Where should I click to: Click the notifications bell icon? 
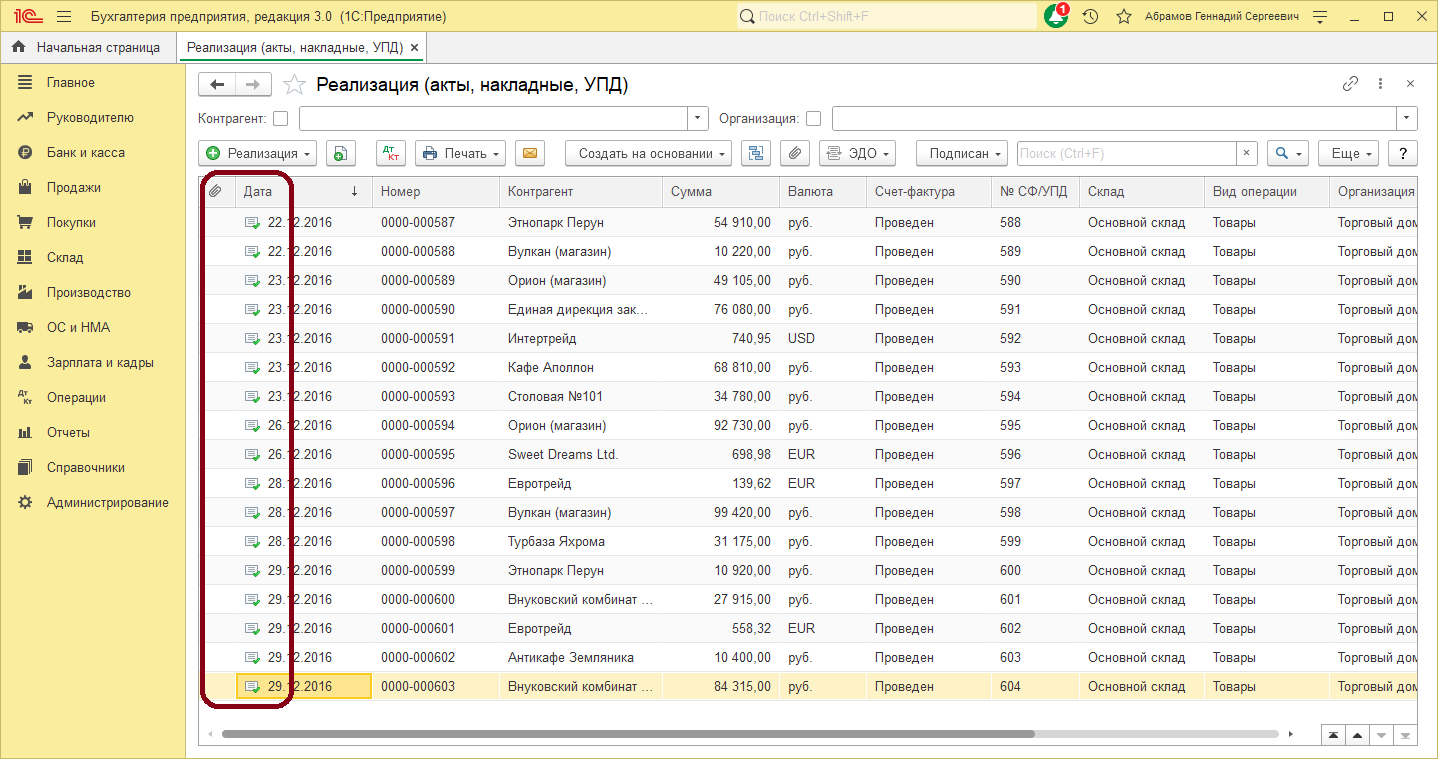tap(1055, 17)
